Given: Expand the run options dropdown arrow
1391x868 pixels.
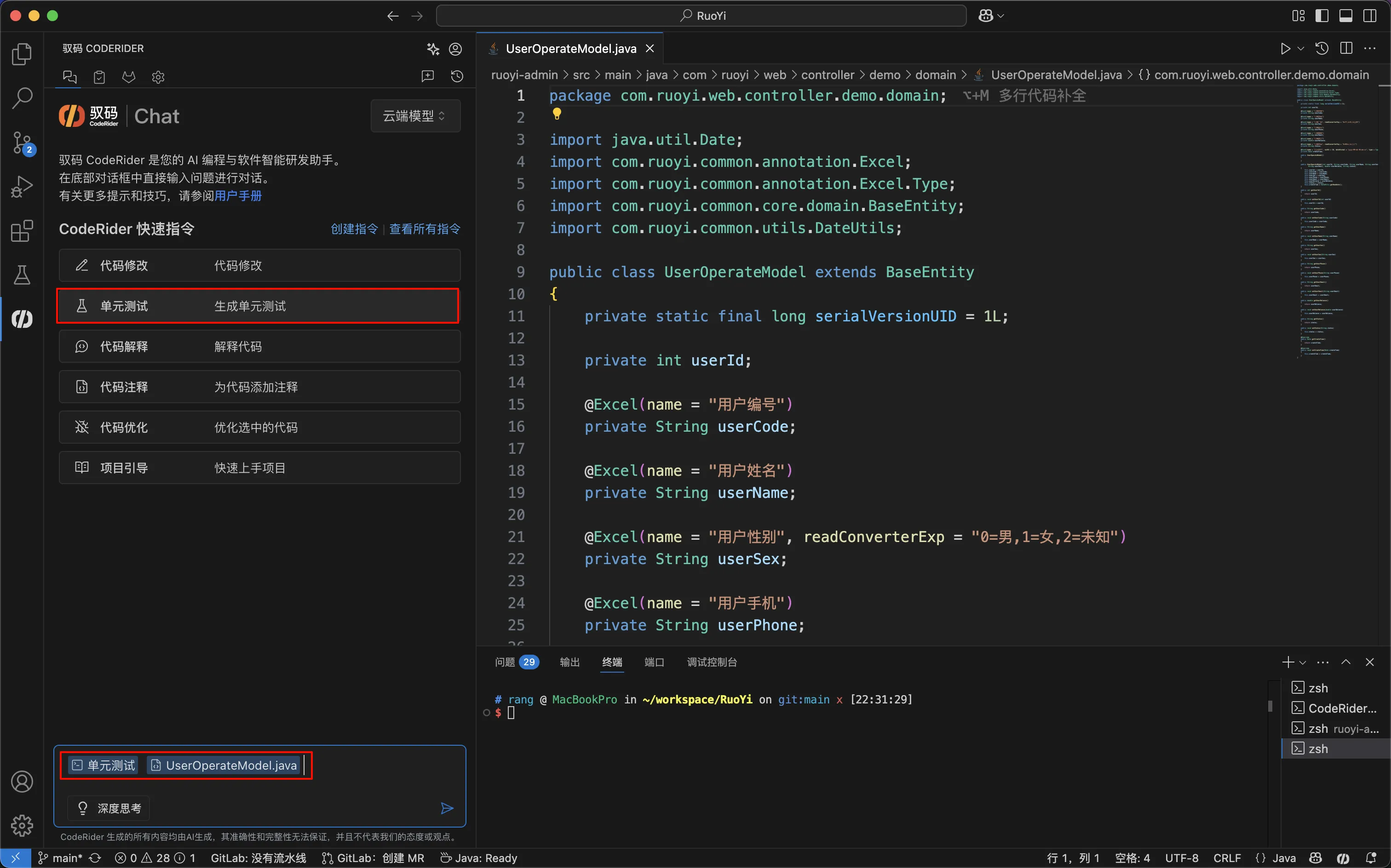Looking at the screenshot, I should click(1301, 49).
